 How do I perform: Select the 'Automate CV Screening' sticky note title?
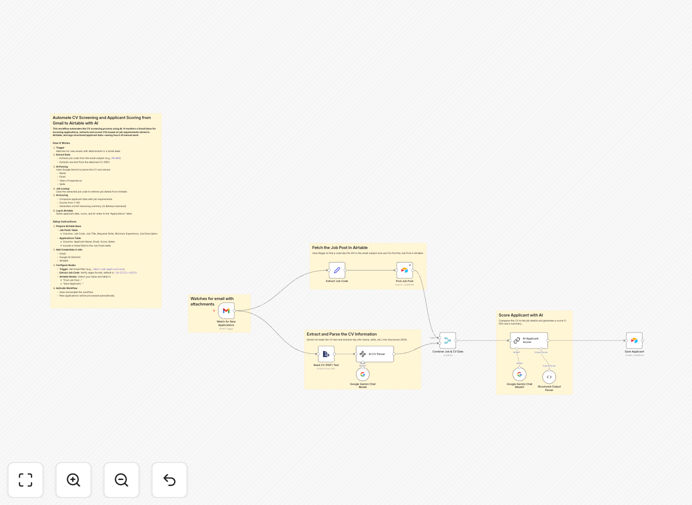102,121
